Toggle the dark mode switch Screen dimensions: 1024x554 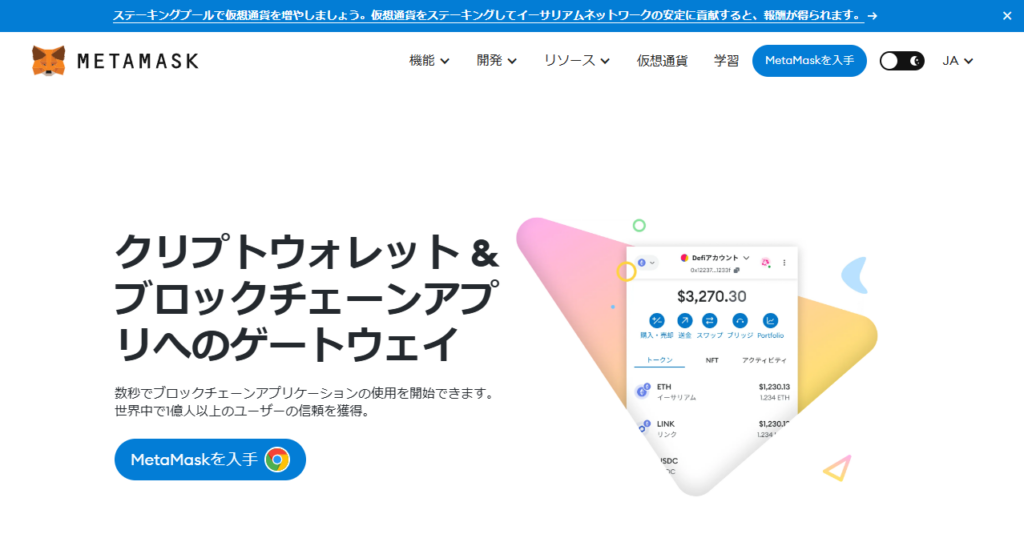[x=902, y=61]
